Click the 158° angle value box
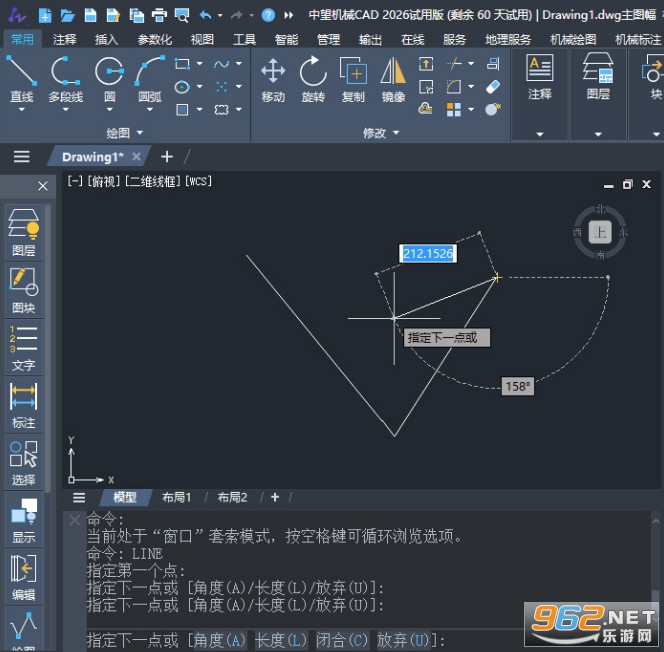The image size is (664, 652). [517, 387]
